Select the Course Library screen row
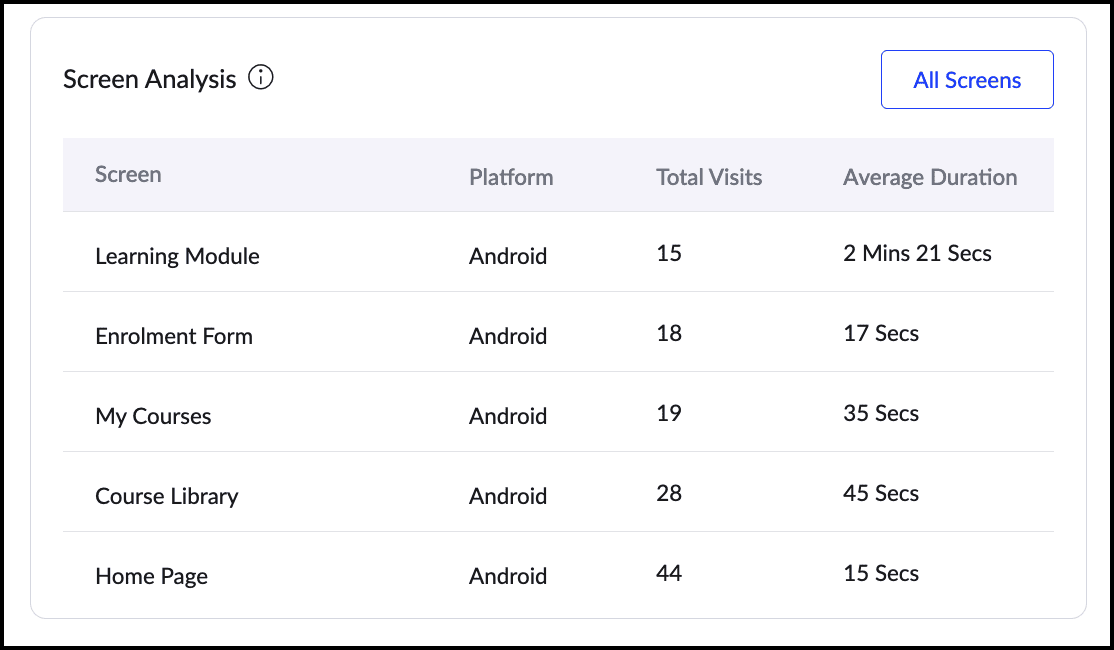The height and width of the screenshot is (650, 1114). [x=166, y=496]
